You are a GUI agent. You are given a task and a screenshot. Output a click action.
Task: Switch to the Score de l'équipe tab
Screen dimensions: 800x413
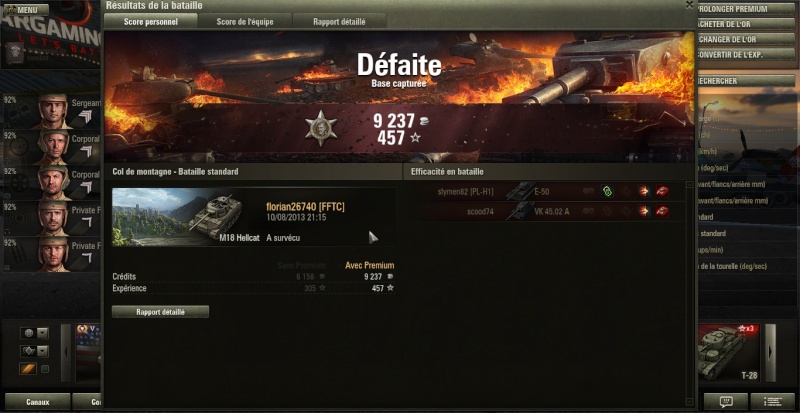[245, 22]
